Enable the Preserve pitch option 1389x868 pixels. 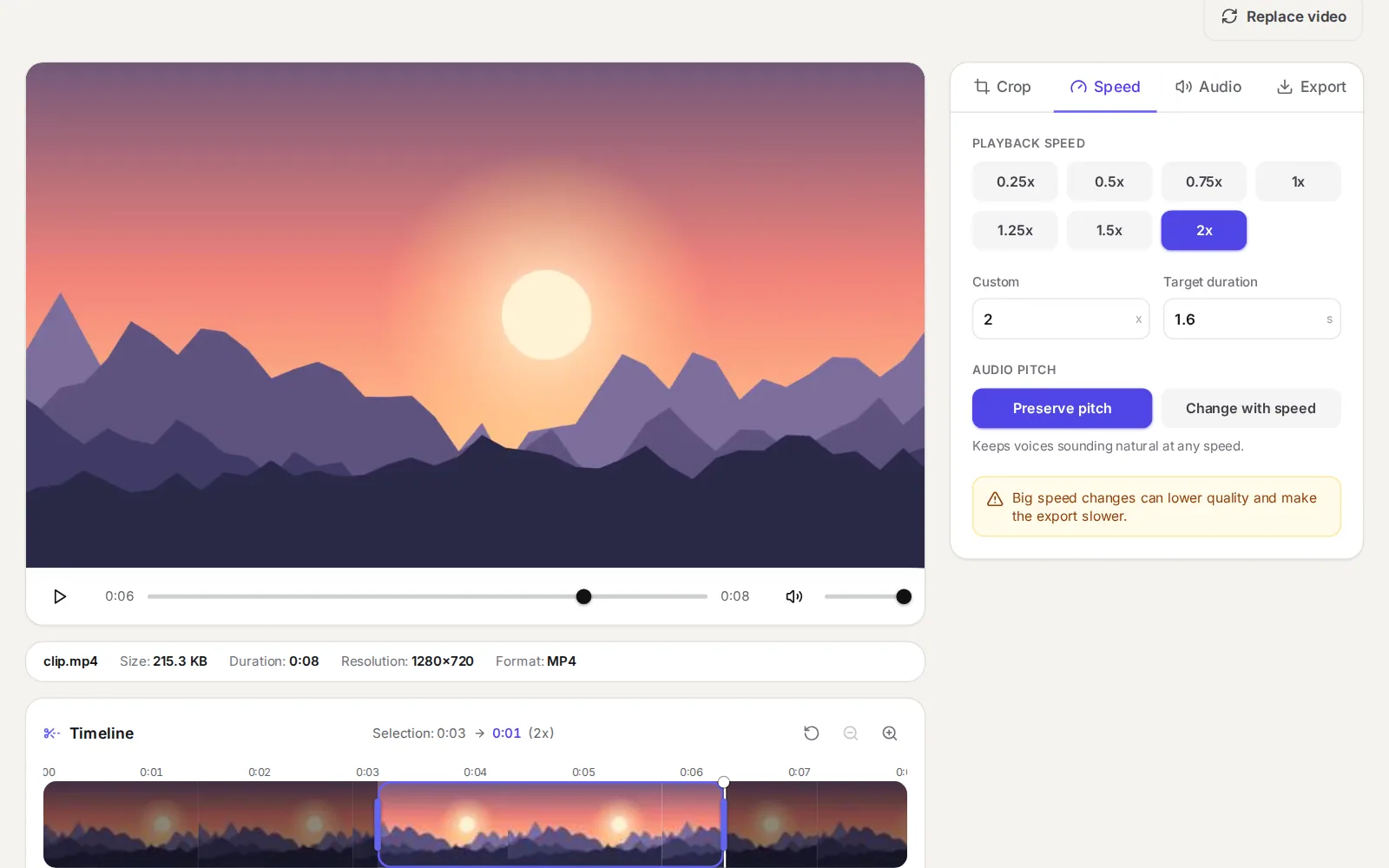point(1062,408)
